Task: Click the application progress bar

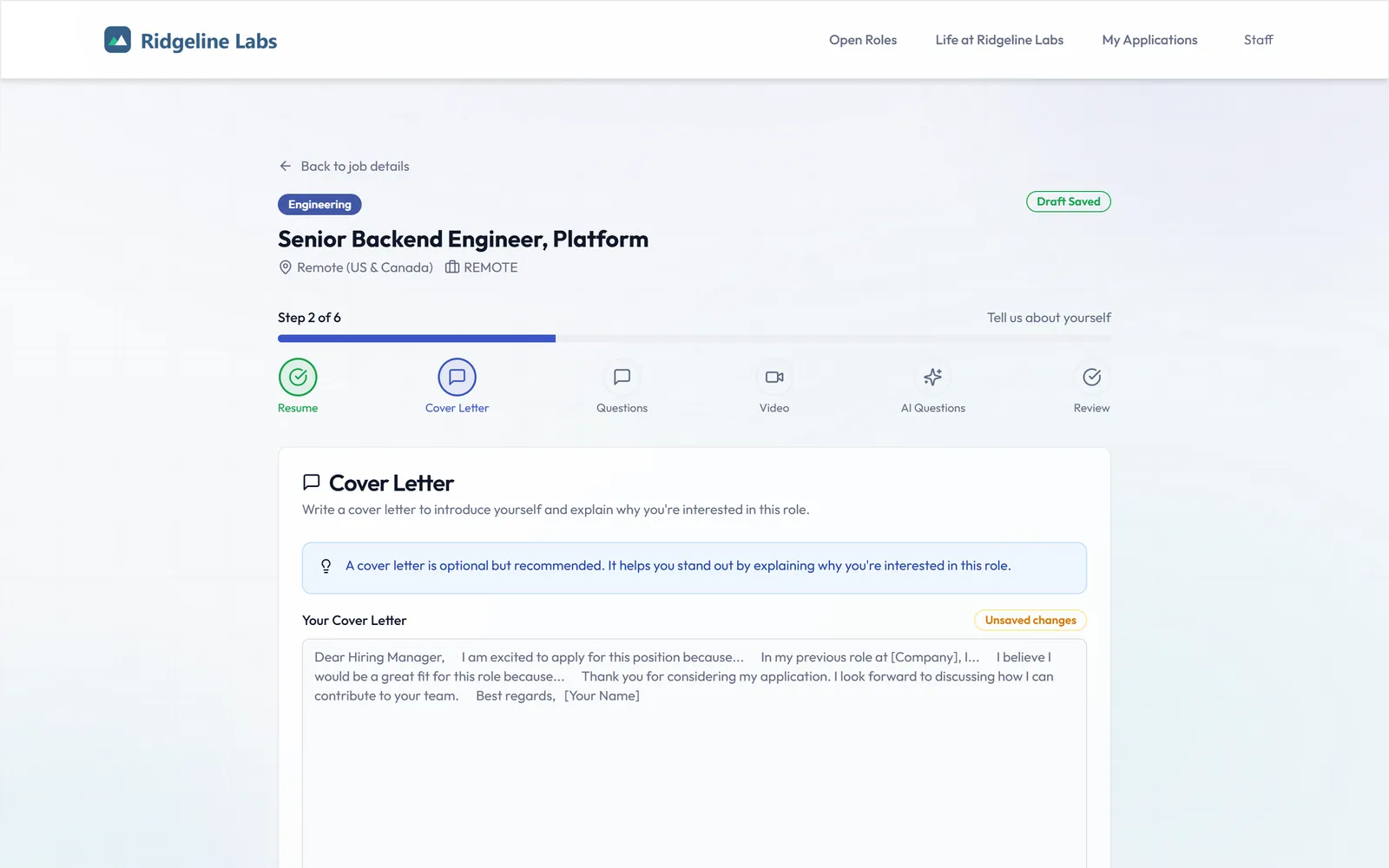Action: (x=694, y=339)
